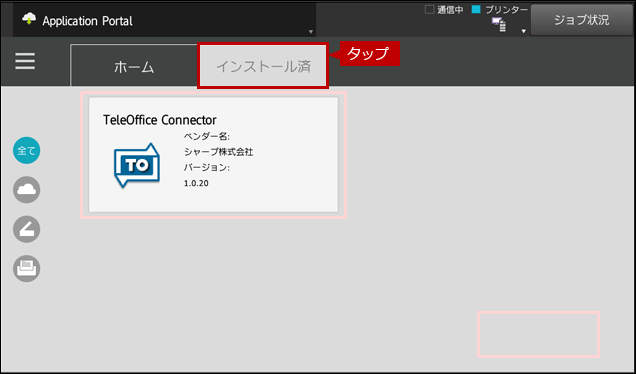Click the blue プリンター indicator square
This screenshot has width=636, height=374.
(476, 9)
